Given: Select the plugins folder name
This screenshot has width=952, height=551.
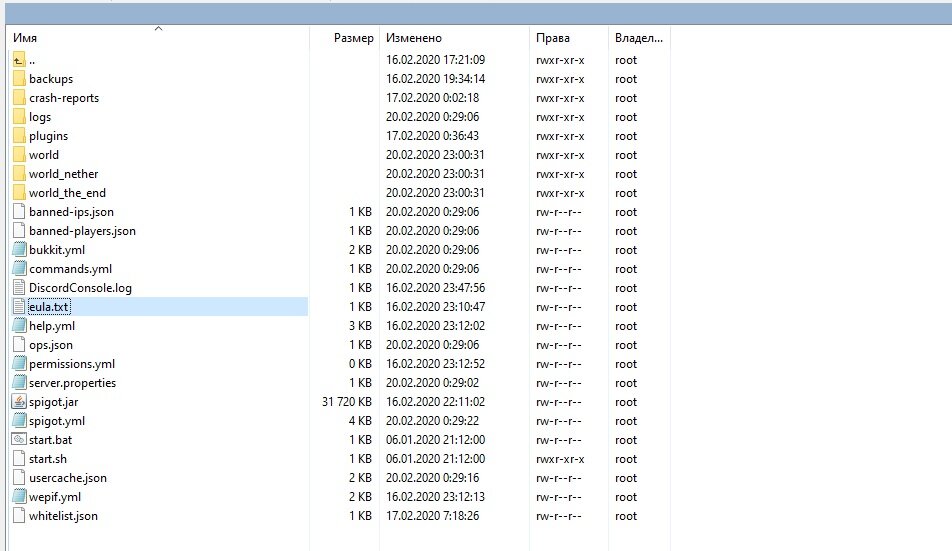Looking at the screenshot, I should tap(49, 136).
